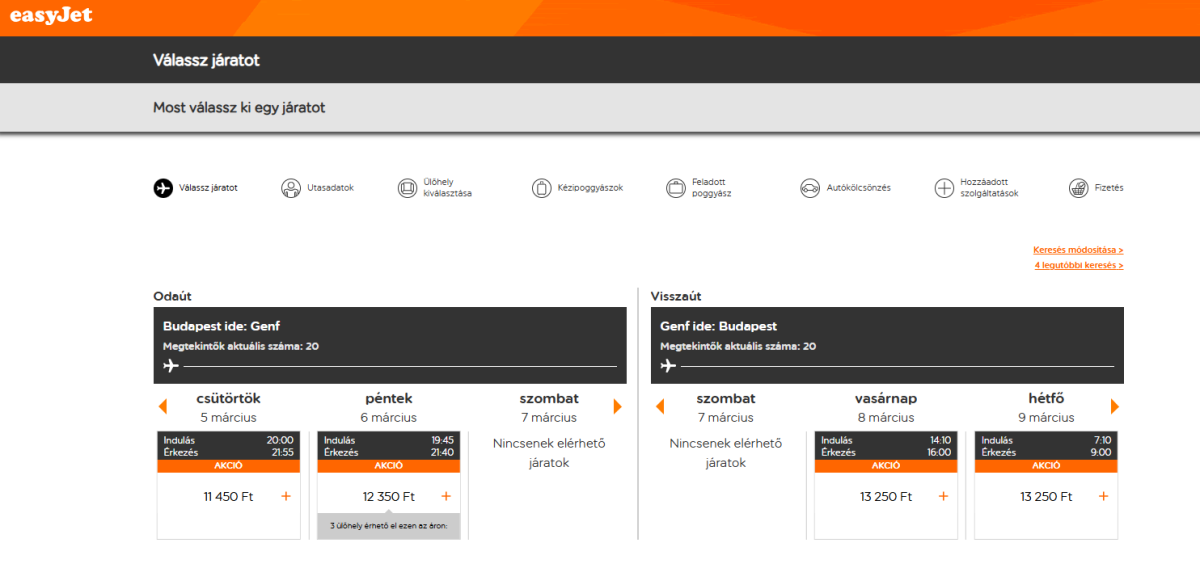Show later outbound dates after szombat 7 március

point(617,407)
